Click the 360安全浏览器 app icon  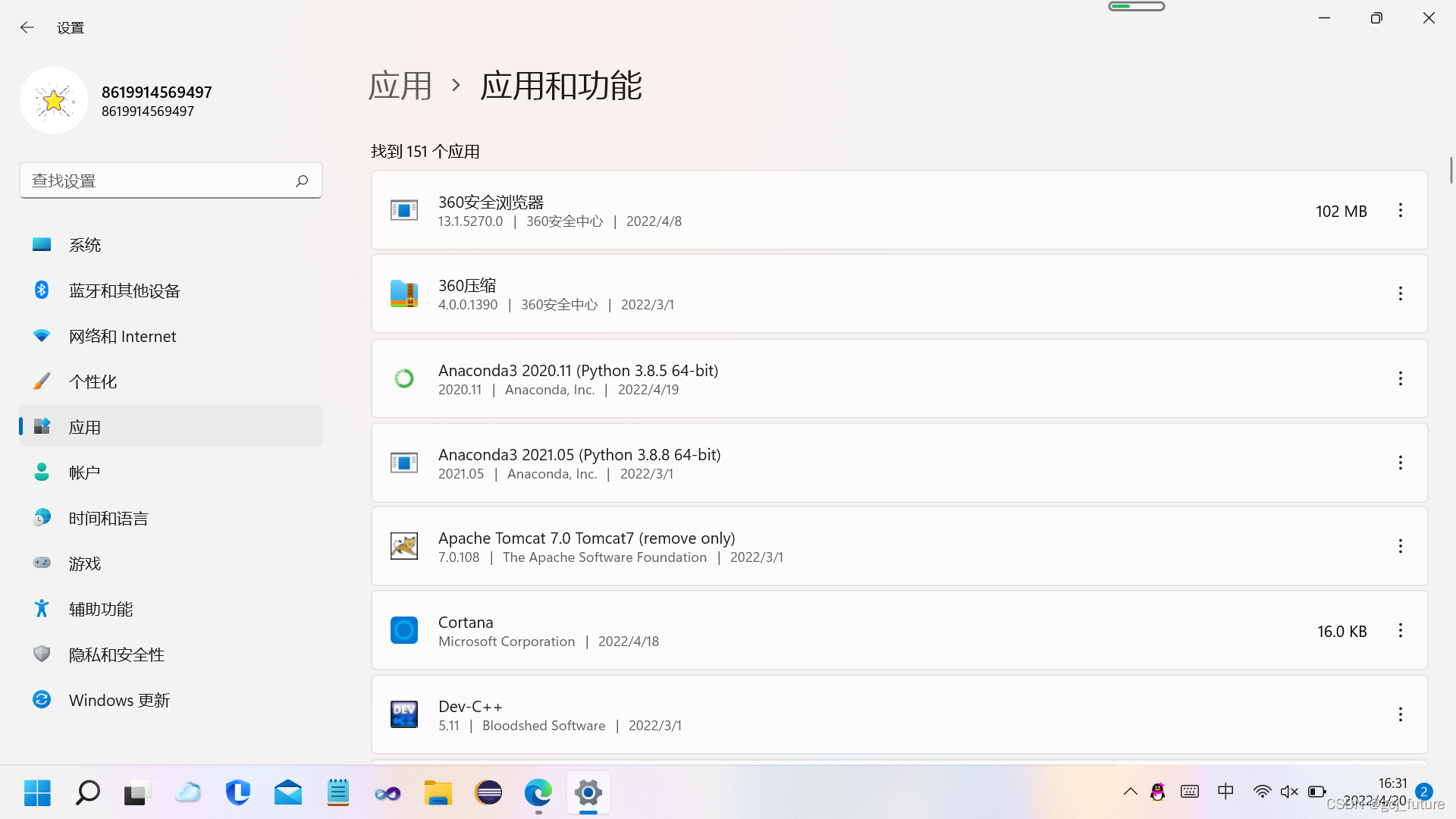(x=404, y=210)
